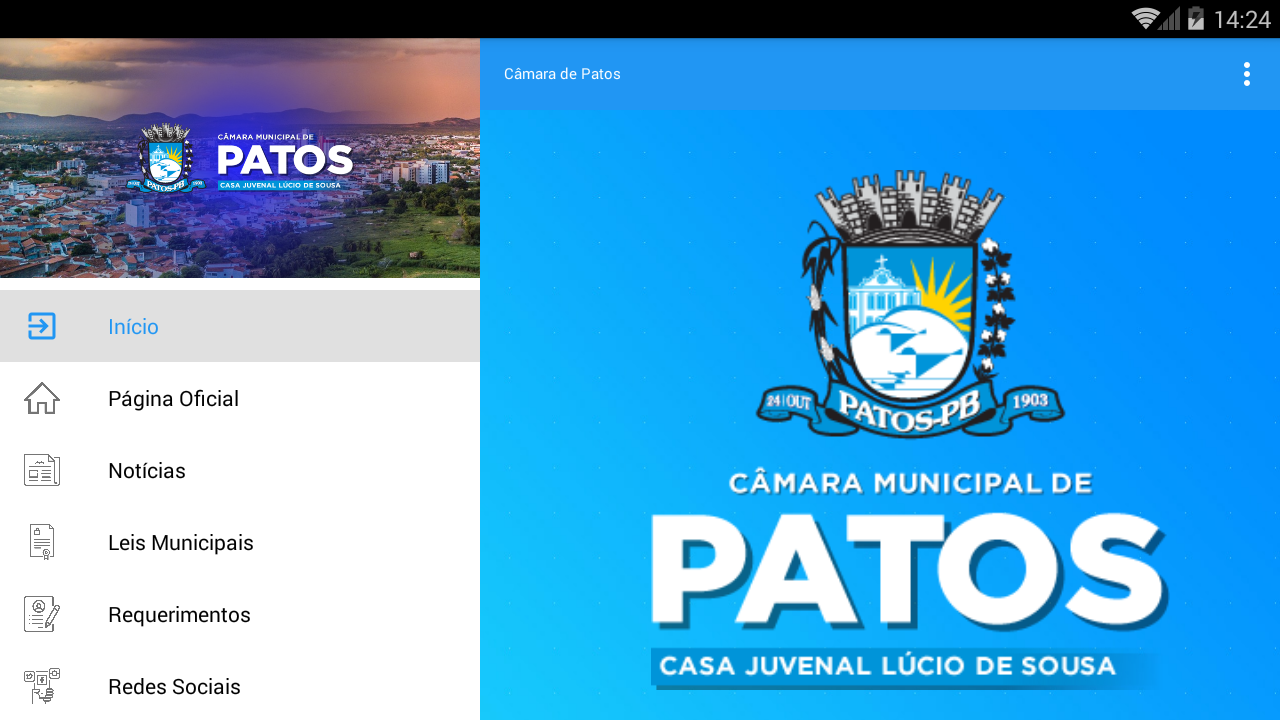The width and height of the screenshot is (1280, 720).
Task: Tap the cellular signal icon
Action: 1169,19
